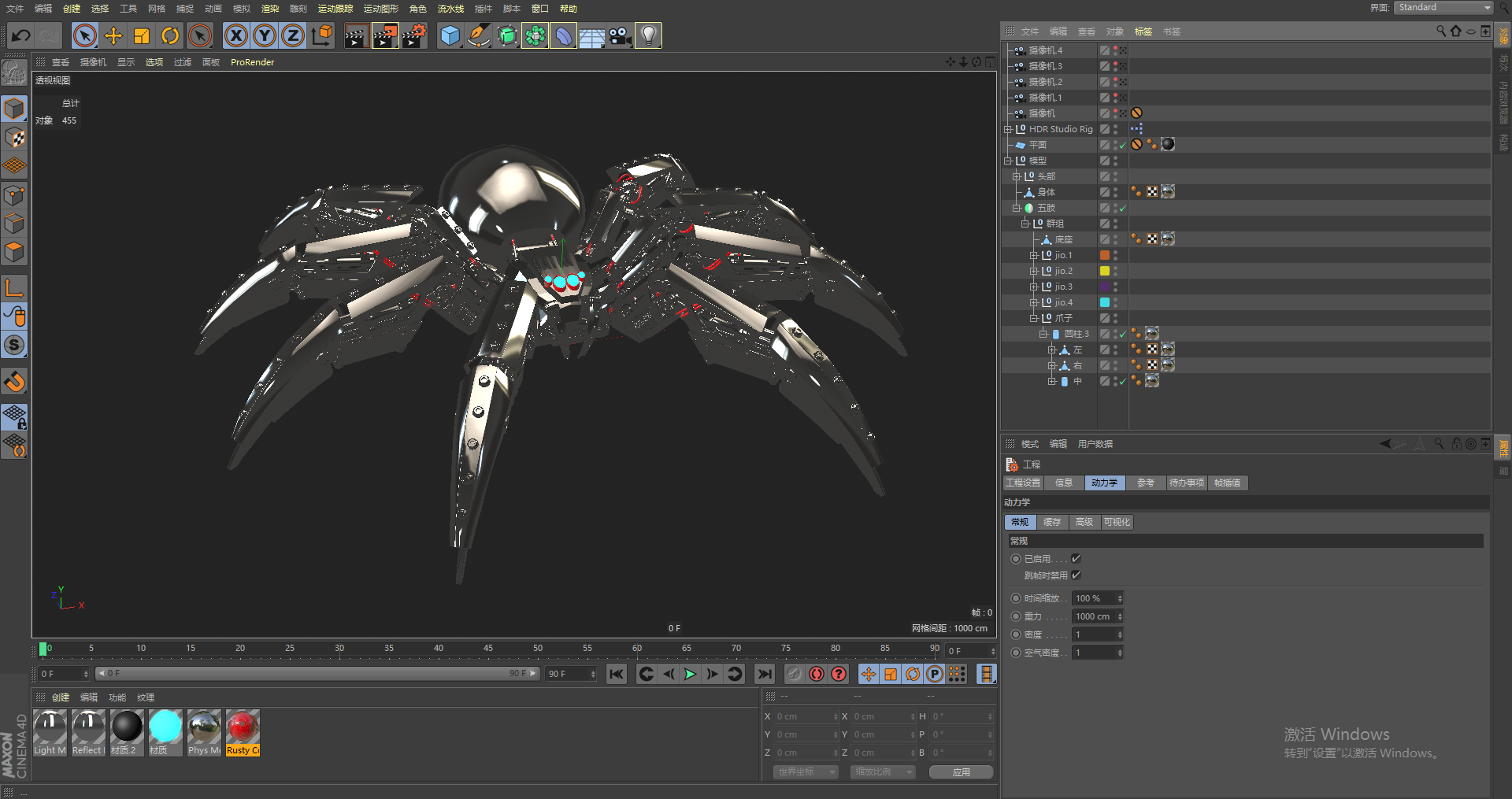Open the 渲染 menu
Screen dimensions: 1512x799
click(269, 9)
